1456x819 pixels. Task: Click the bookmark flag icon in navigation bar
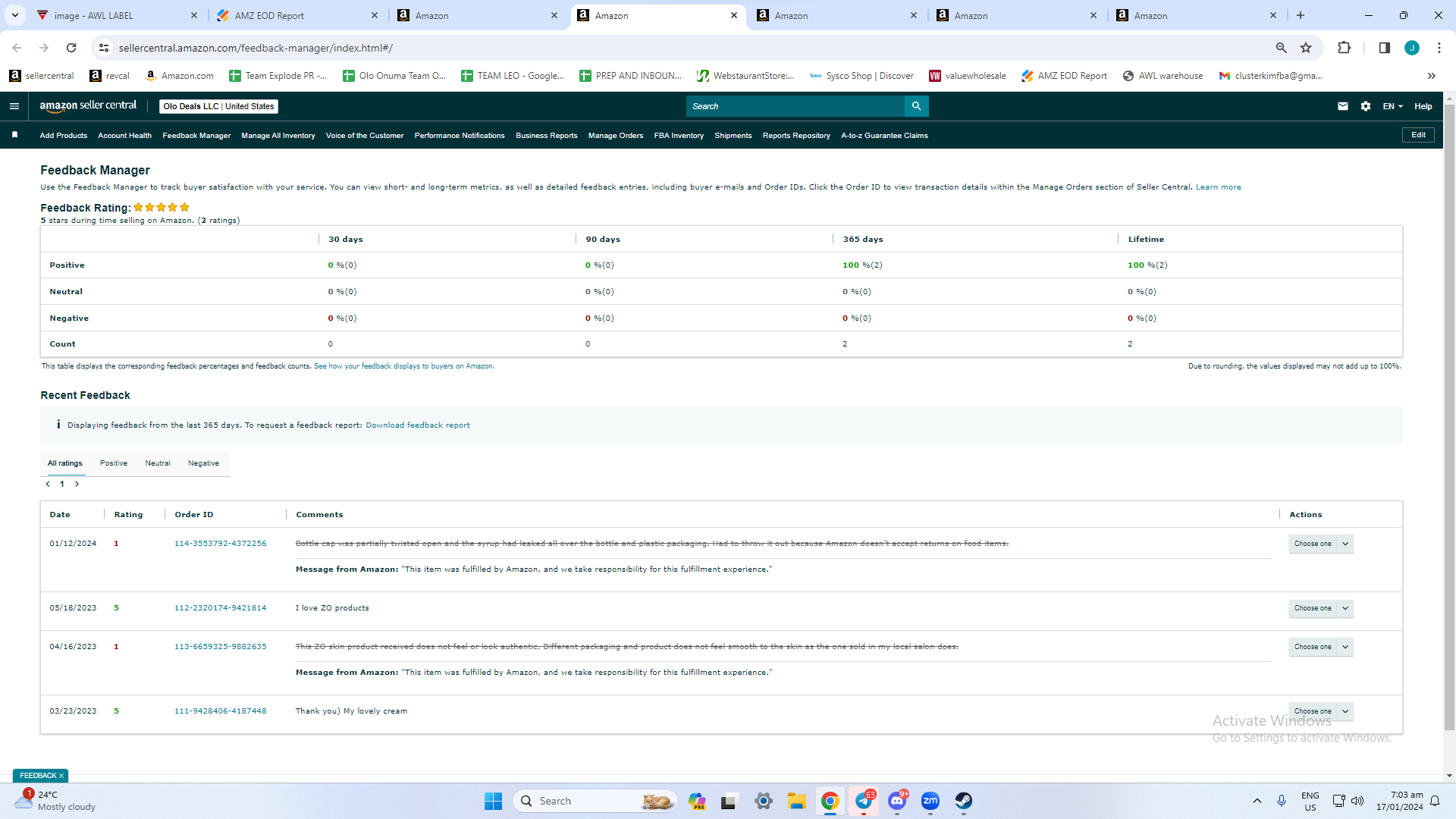point(14,135)
